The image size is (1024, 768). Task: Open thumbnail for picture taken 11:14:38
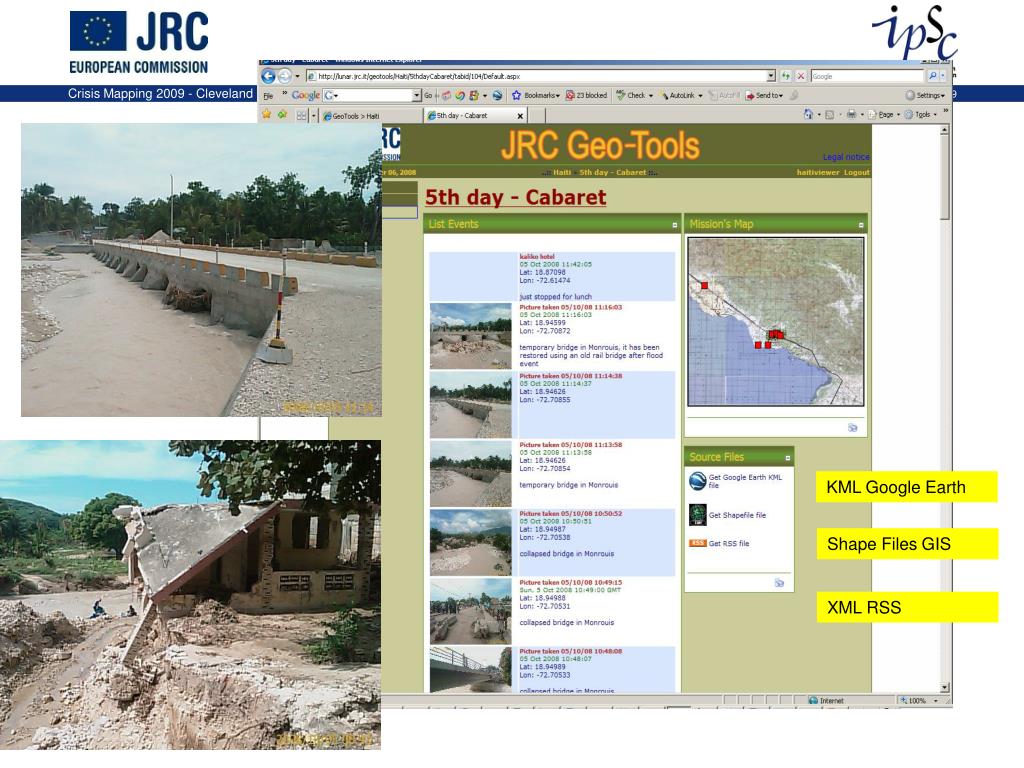[470, 405]
